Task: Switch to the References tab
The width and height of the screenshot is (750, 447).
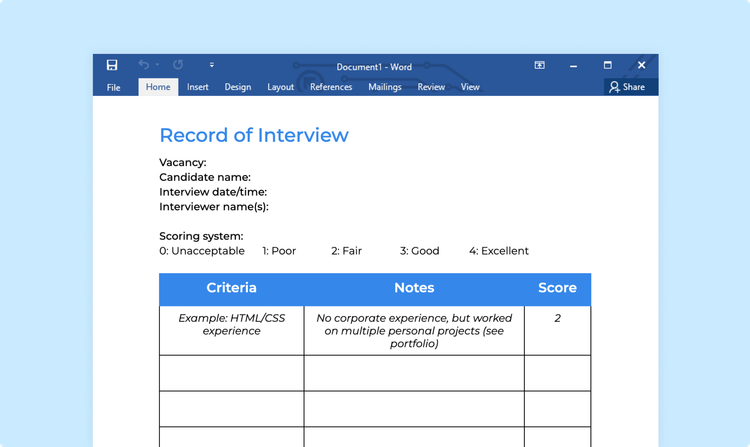Action: [x=331, y=87]
